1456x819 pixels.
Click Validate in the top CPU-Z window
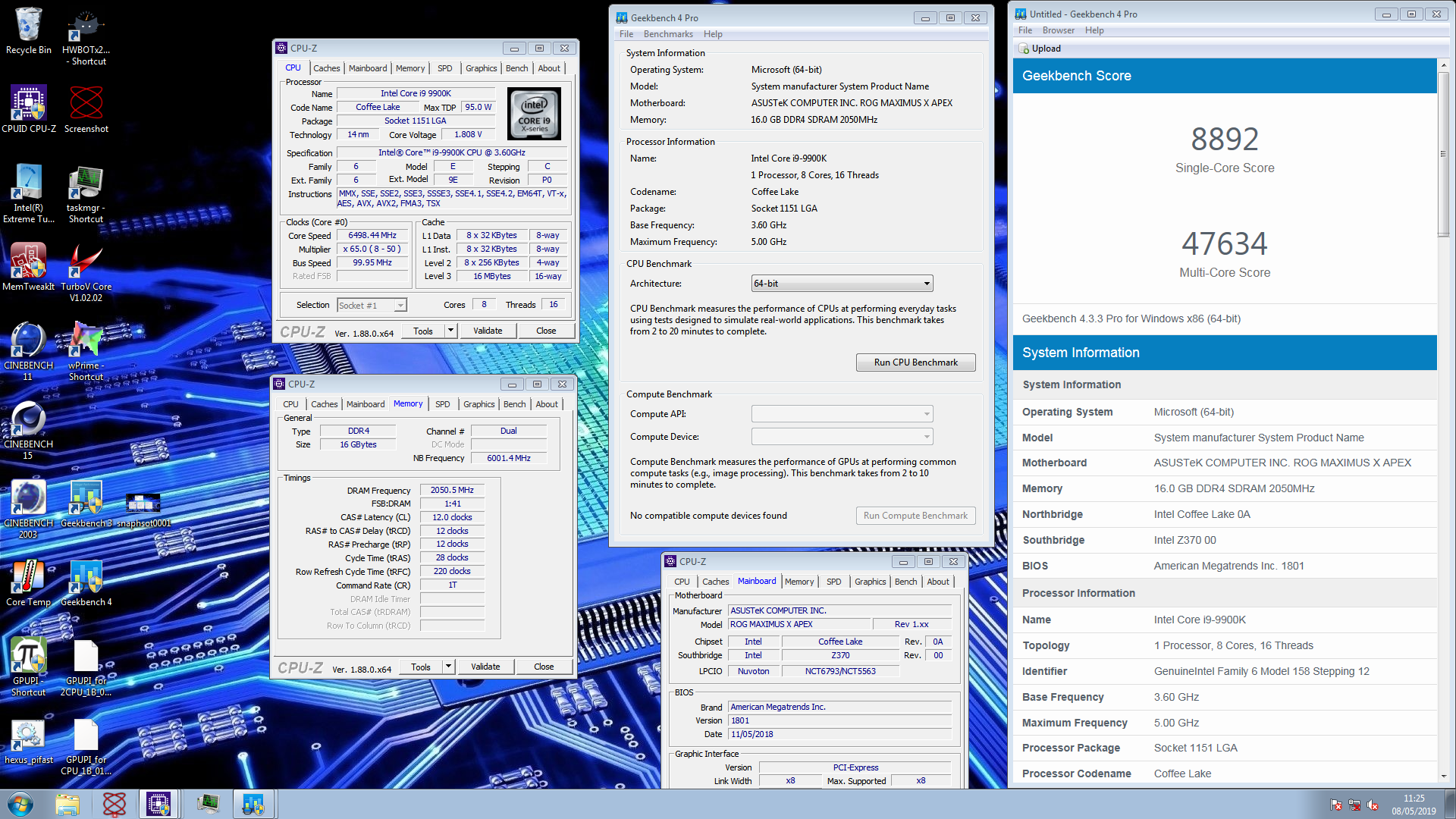point(488,331)
